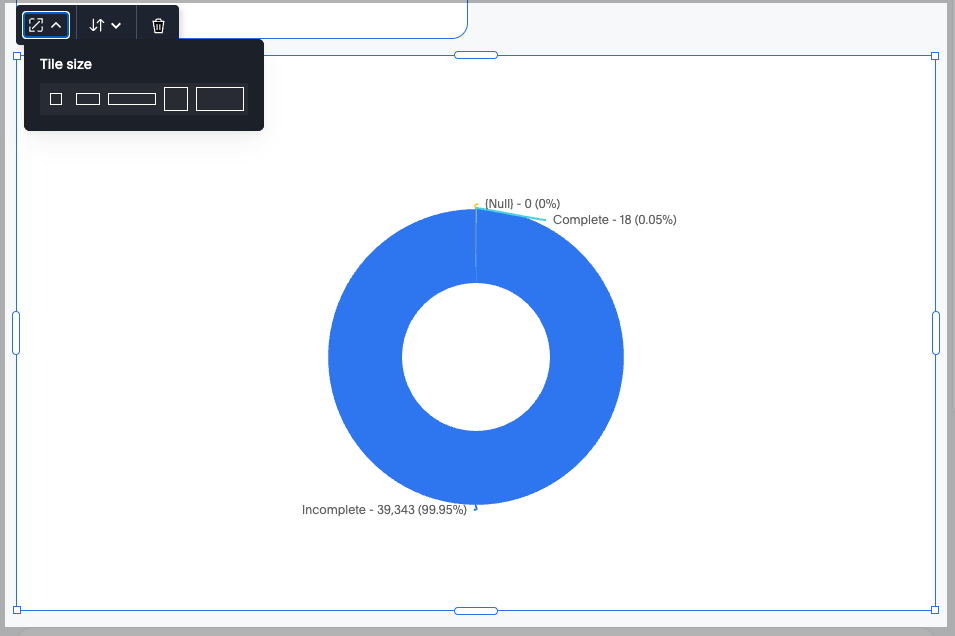Select the large square tile size
The image size is (955, 636).
click(x=176, y=99)
